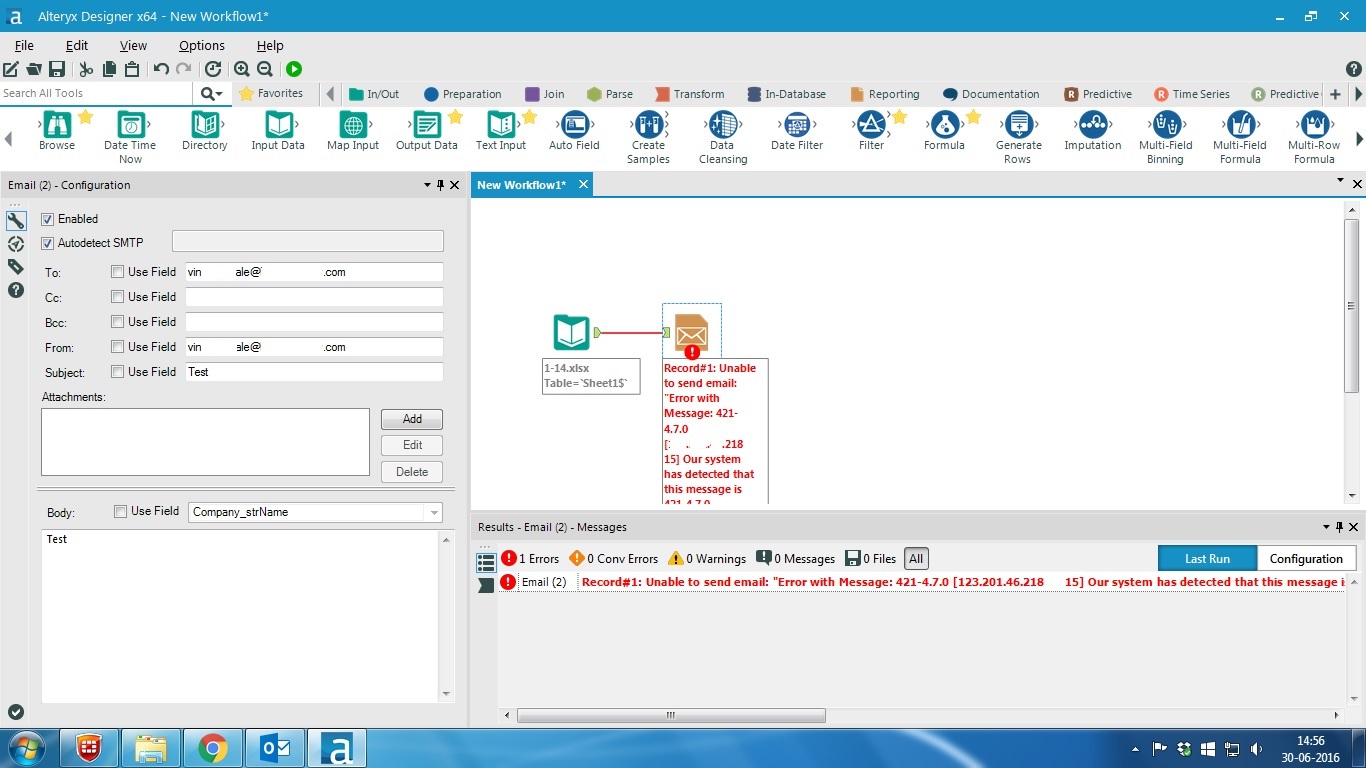Click the Add button for attachments
This screenshot has height=768, width=1366.
(411, 419)
